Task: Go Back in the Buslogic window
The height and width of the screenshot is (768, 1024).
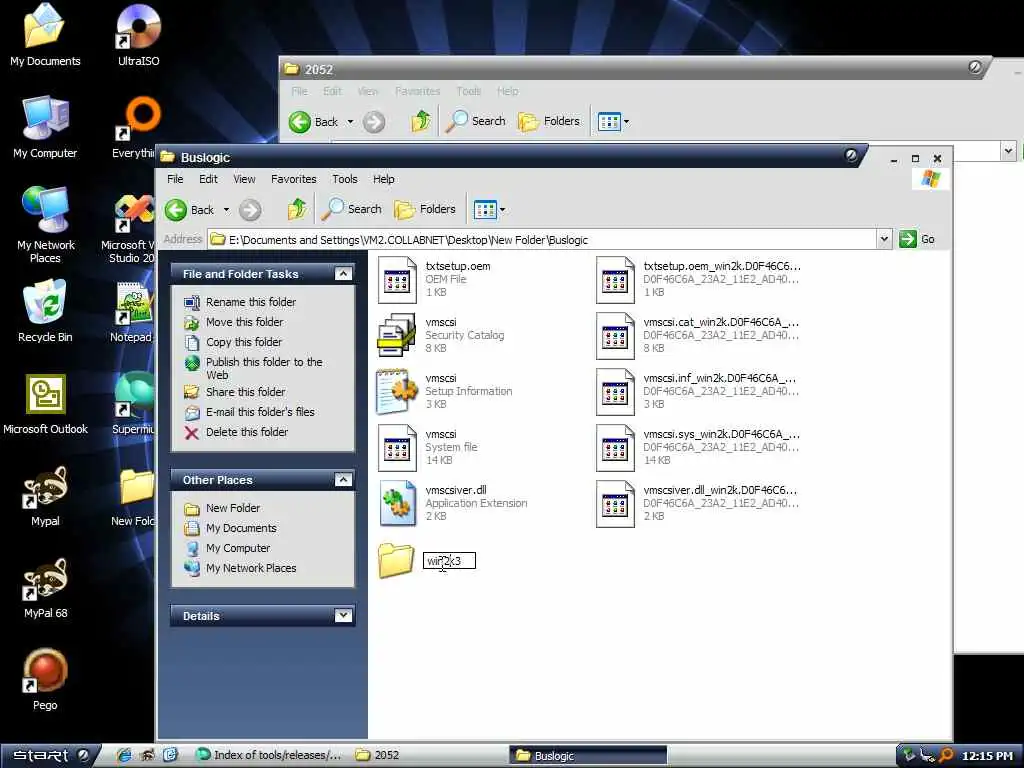Action: [189, 210]
